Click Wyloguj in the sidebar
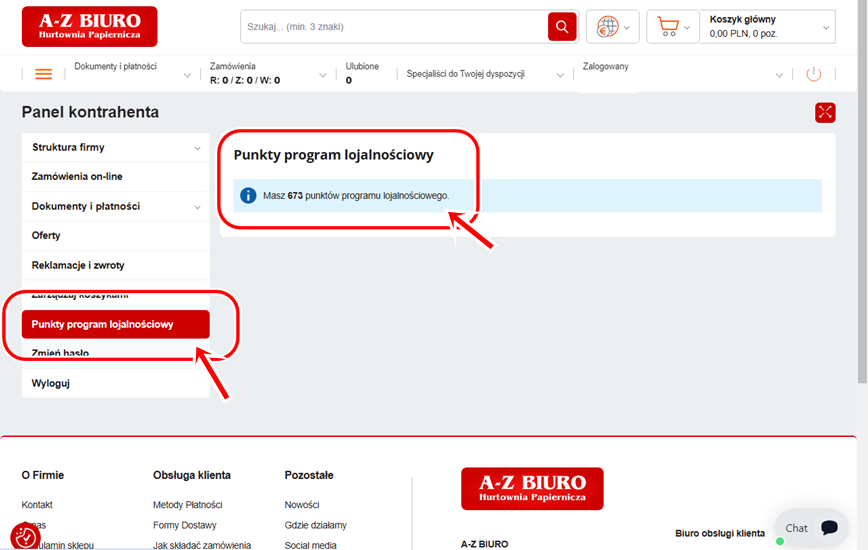The image size is (868, 550). [x=116, y=383]
